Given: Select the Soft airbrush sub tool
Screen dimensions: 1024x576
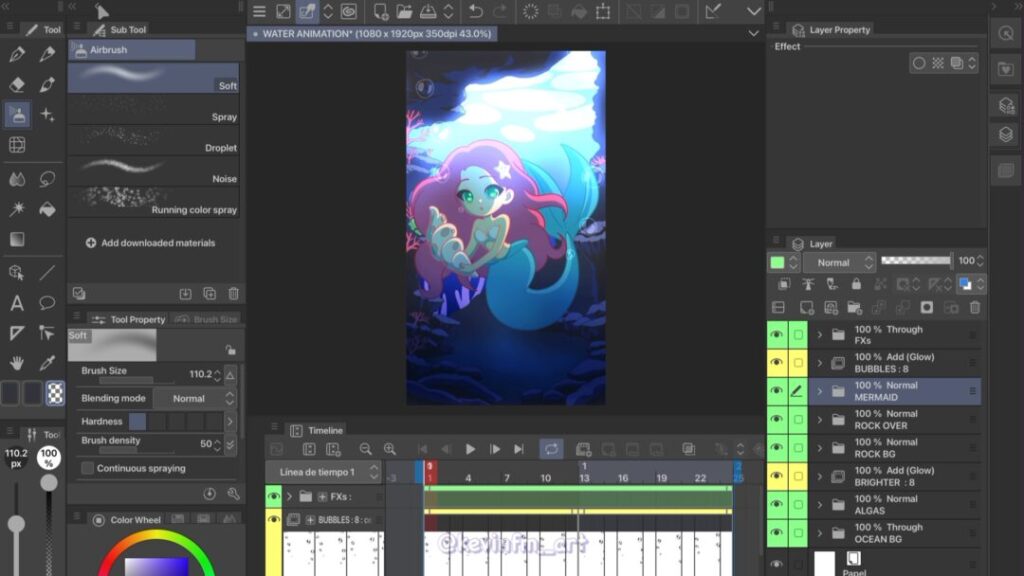Looking at the screenshot, I should click(x=153, y=78).
